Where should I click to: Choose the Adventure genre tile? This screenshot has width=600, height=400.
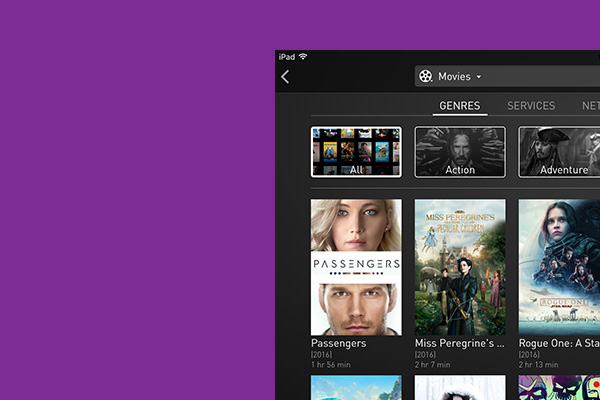559,152
